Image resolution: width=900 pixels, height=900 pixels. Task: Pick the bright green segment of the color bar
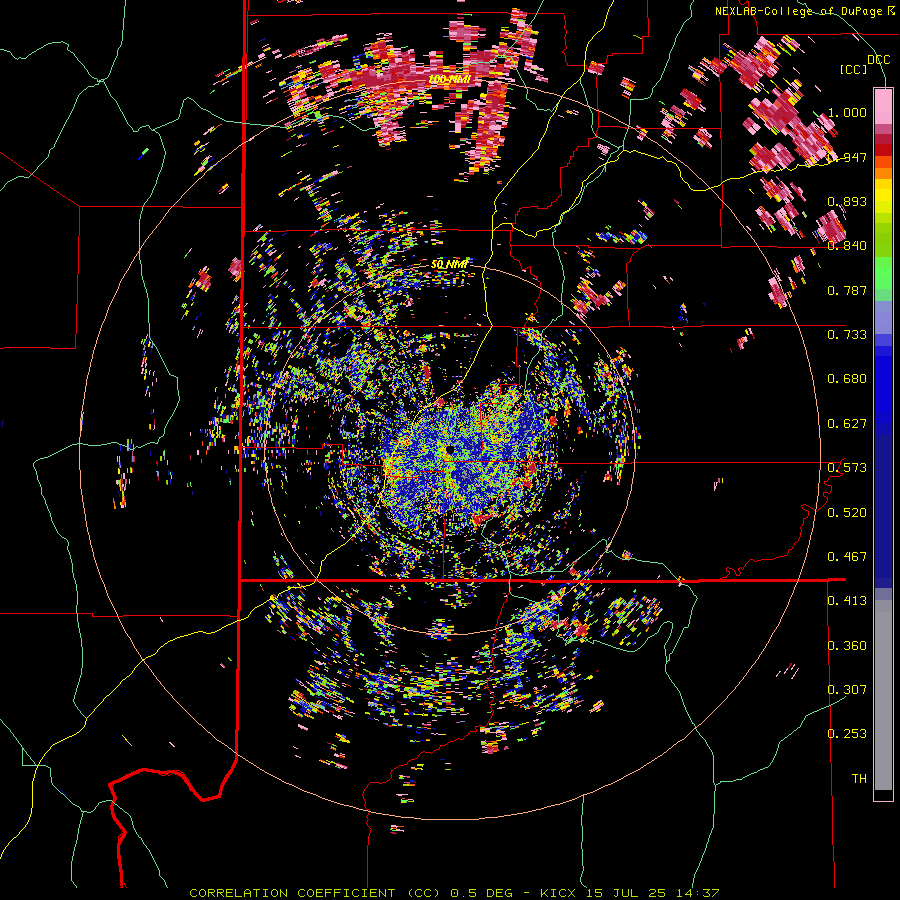click(x=883, y=273)
